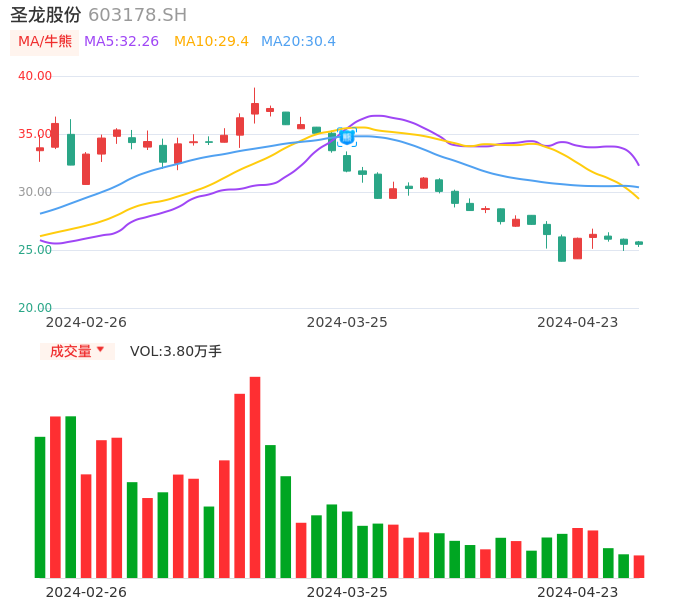
Task: Click the MA/牛熊 indicator button
Action: pyautogui.click(x=45, y=42)
